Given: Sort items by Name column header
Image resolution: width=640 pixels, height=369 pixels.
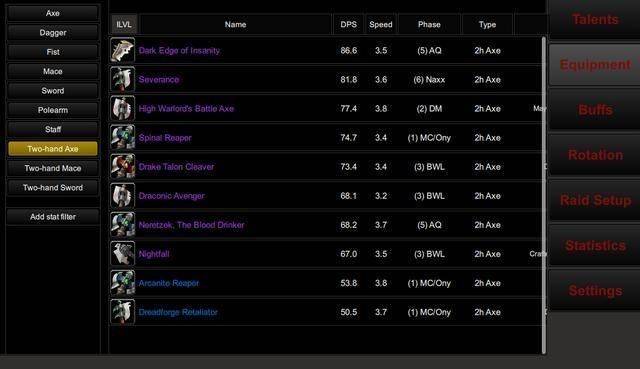Looking at the screenshot, I should pos(235,24).
